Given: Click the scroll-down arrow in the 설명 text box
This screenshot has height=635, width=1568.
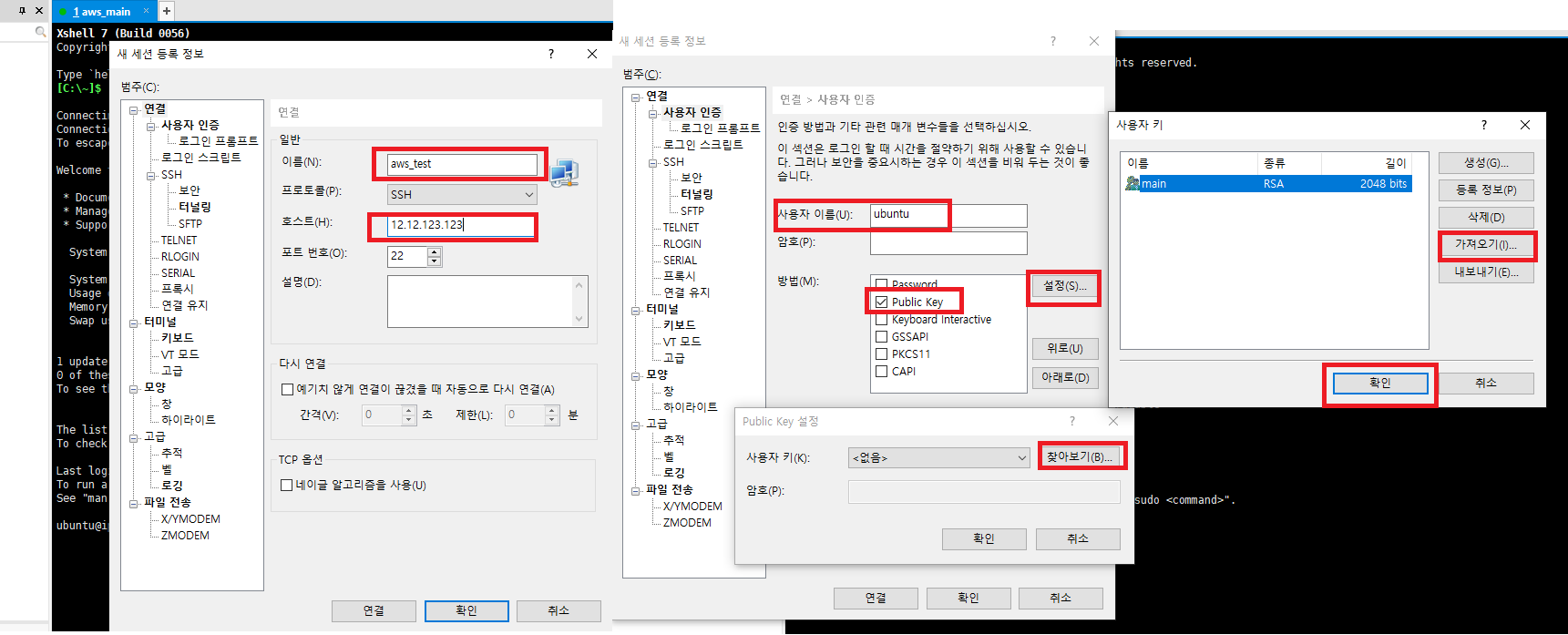Looking at the screenshot, I should coord(579,319).
